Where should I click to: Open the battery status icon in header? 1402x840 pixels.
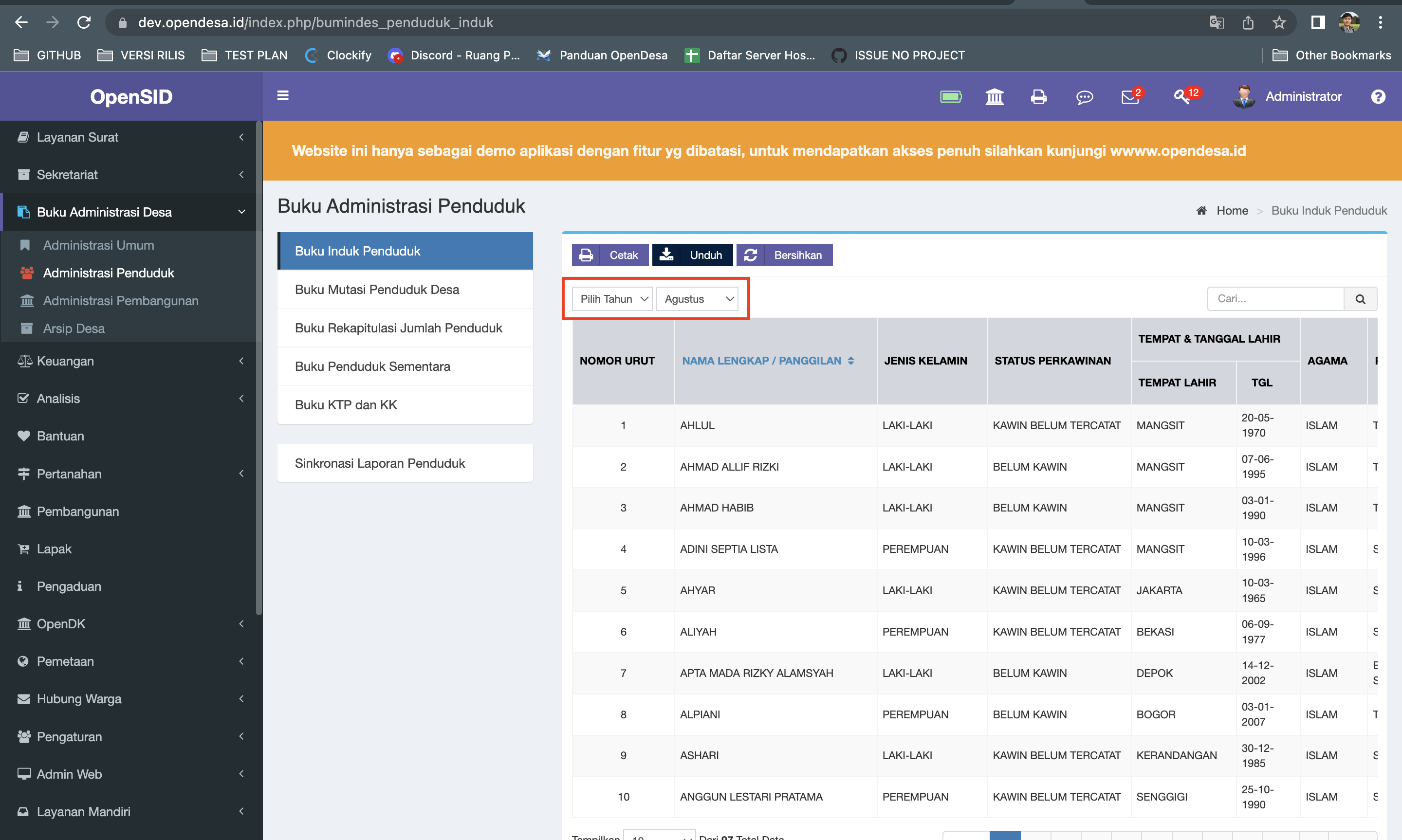pos(950,97)
